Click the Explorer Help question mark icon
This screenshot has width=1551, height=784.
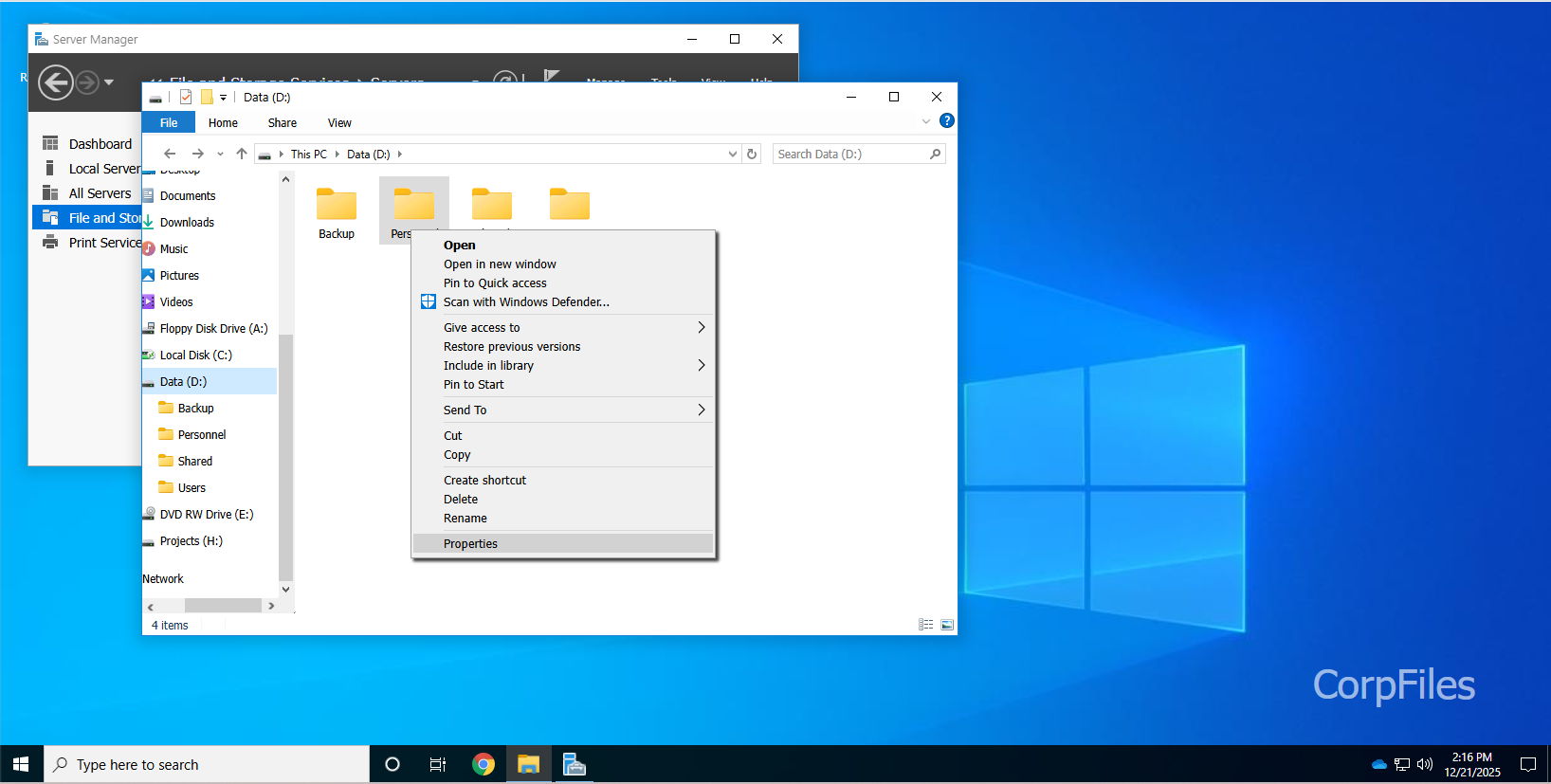point(946,121)
